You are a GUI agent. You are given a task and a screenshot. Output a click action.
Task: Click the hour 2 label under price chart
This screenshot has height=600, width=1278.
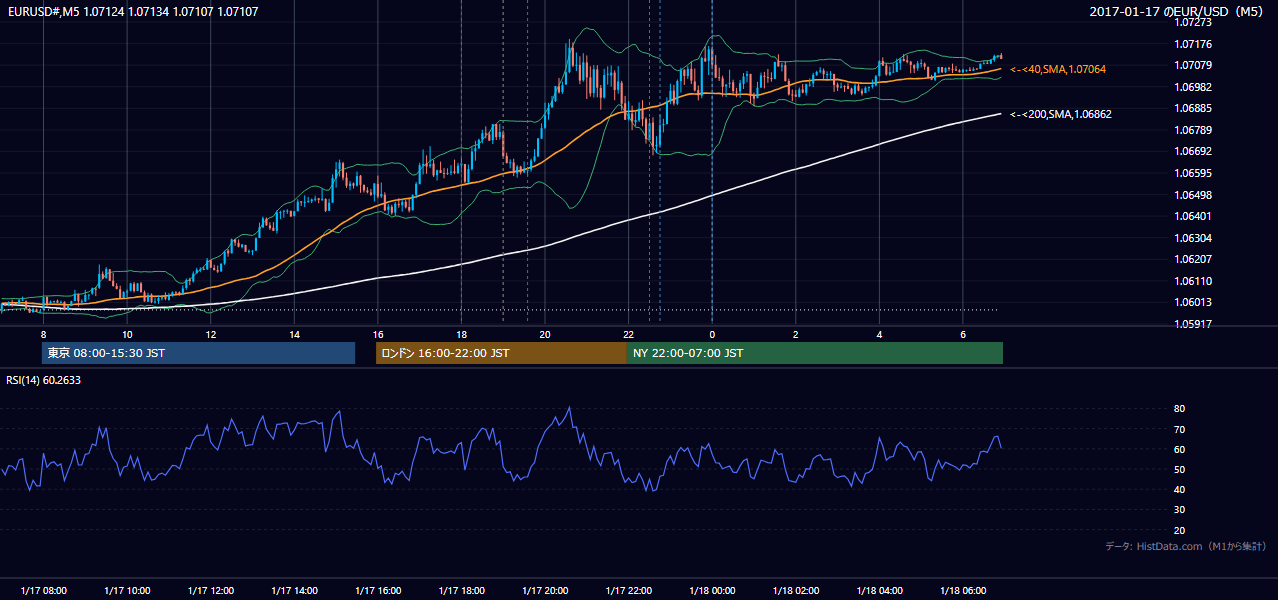coord(795,334)
